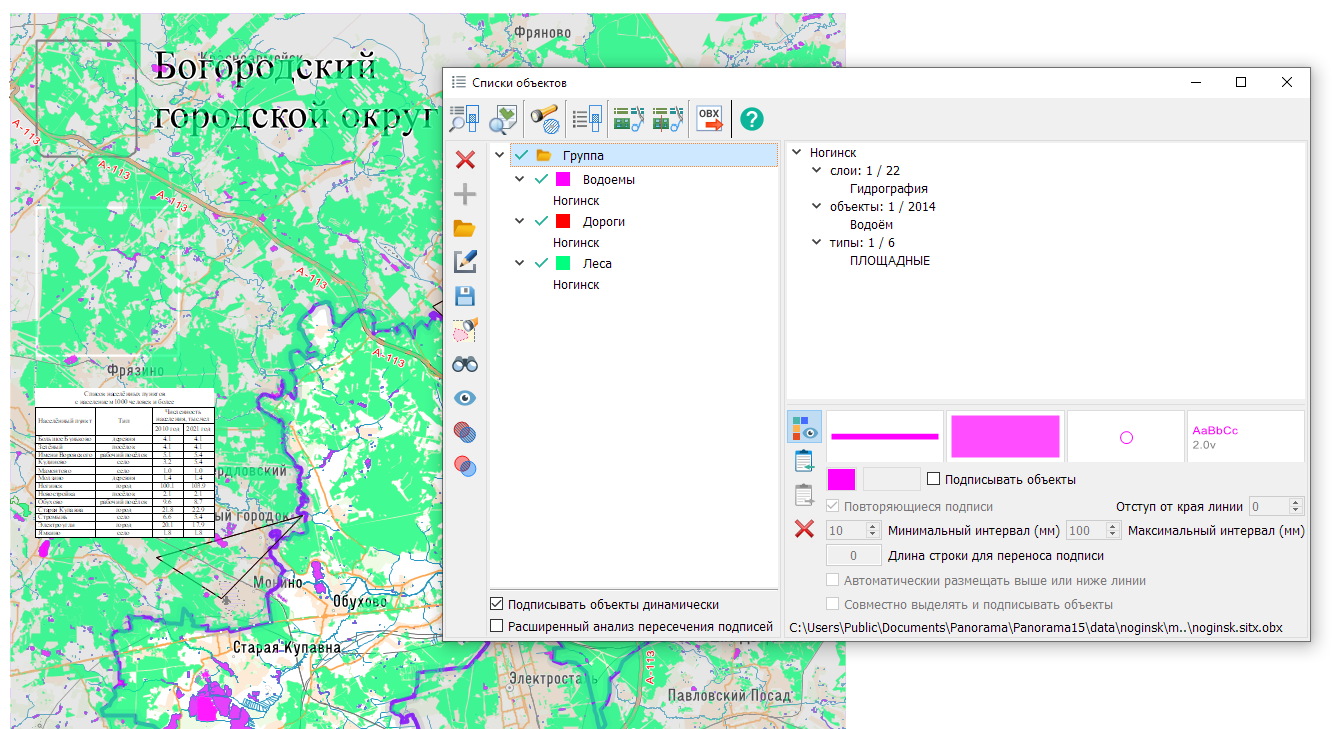Click the small magenta color swatch
Viewport: 1332px width, 729px height.
pos(841,479)
